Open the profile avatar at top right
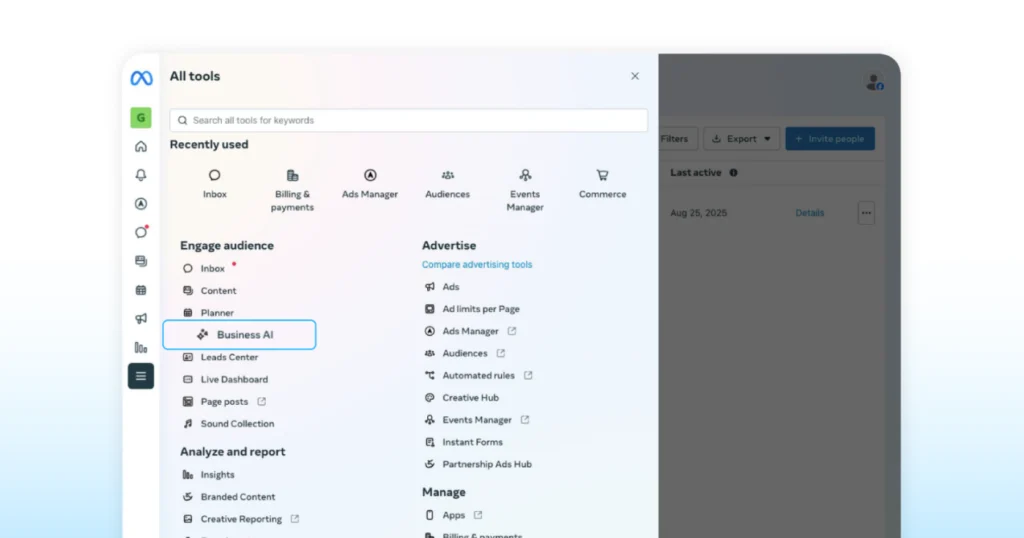Image resolution: width=1024 pixels, height=538 pixels. 874,82
